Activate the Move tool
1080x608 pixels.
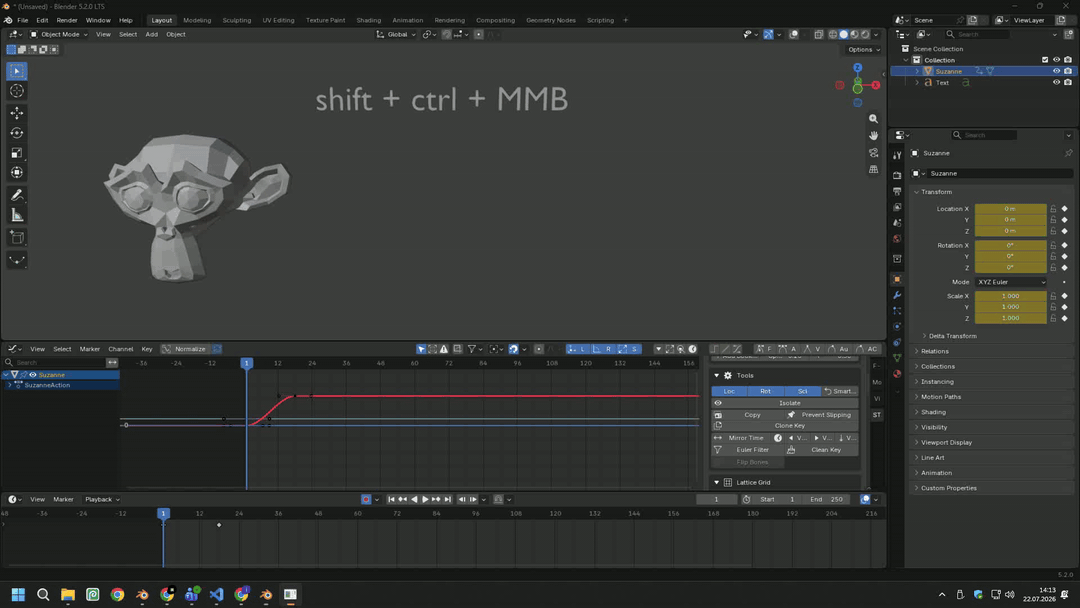point(17,112)
